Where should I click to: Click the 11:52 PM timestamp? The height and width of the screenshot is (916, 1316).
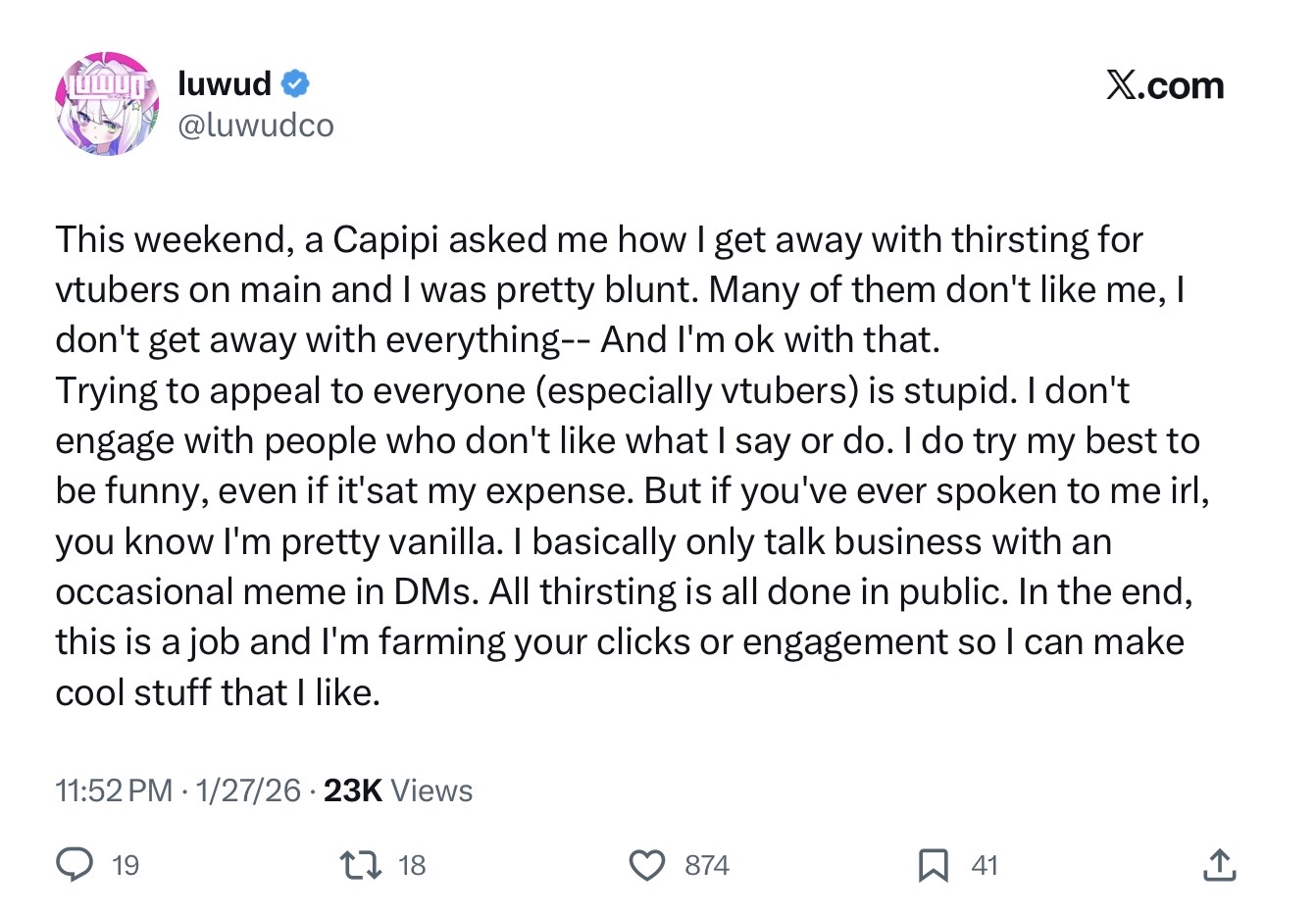pyautogui.click(x=114, y=790)
